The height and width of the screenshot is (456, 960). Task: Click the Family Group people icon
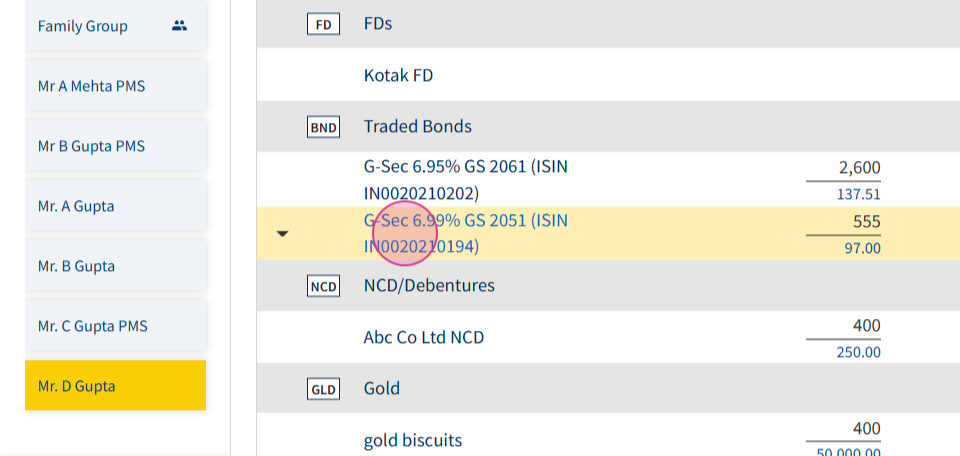click(179, 26)
